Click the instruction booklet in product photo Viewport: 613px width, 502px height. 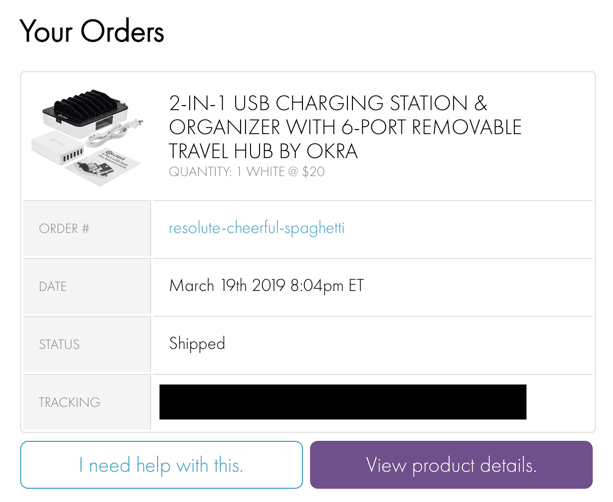click(x=105, y=166)
